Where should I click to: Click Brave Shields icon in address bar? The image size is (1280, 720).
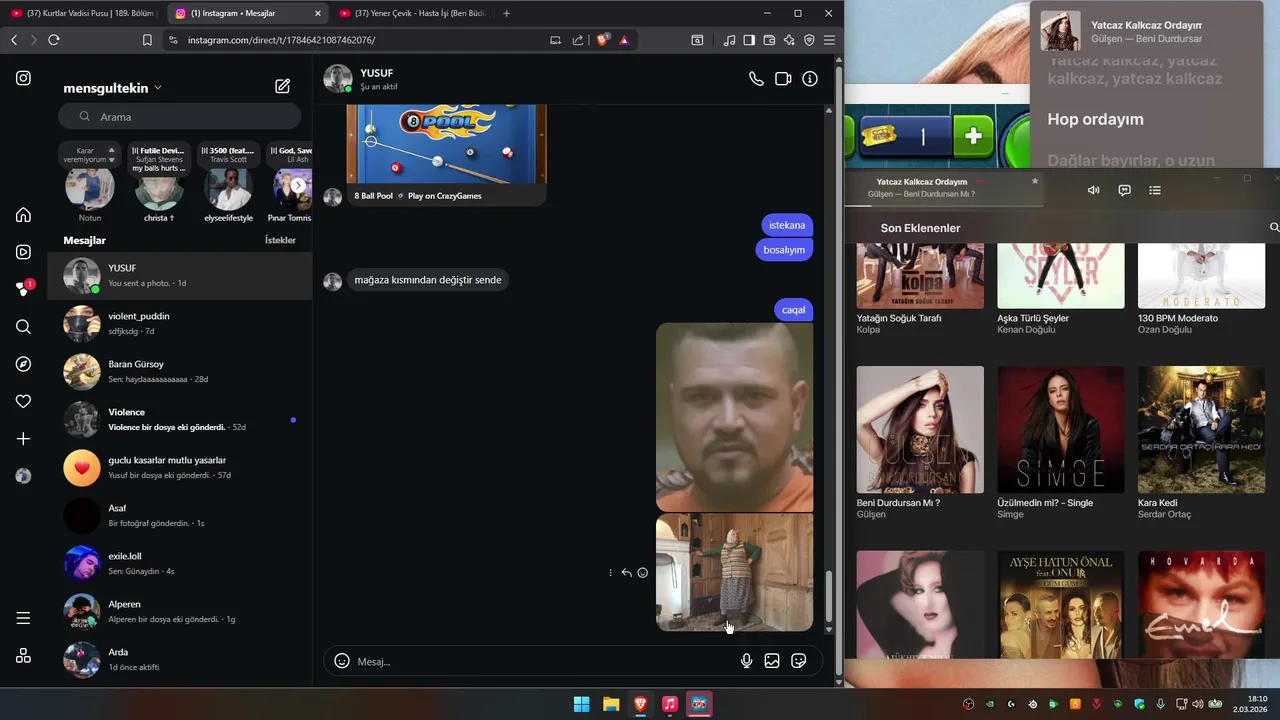click(x=603, y=40)
